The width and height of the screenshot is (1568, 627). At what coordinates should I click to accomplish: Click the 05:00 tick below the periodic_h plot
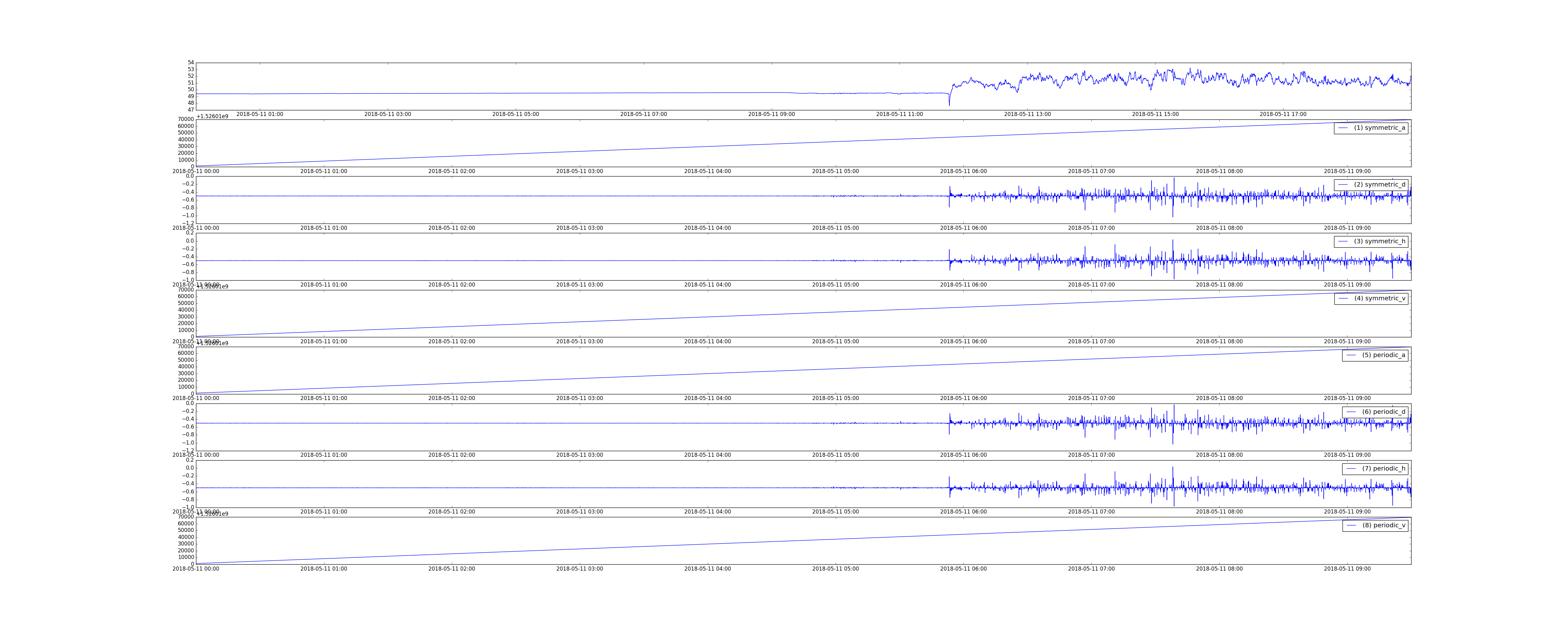[835, 512]
